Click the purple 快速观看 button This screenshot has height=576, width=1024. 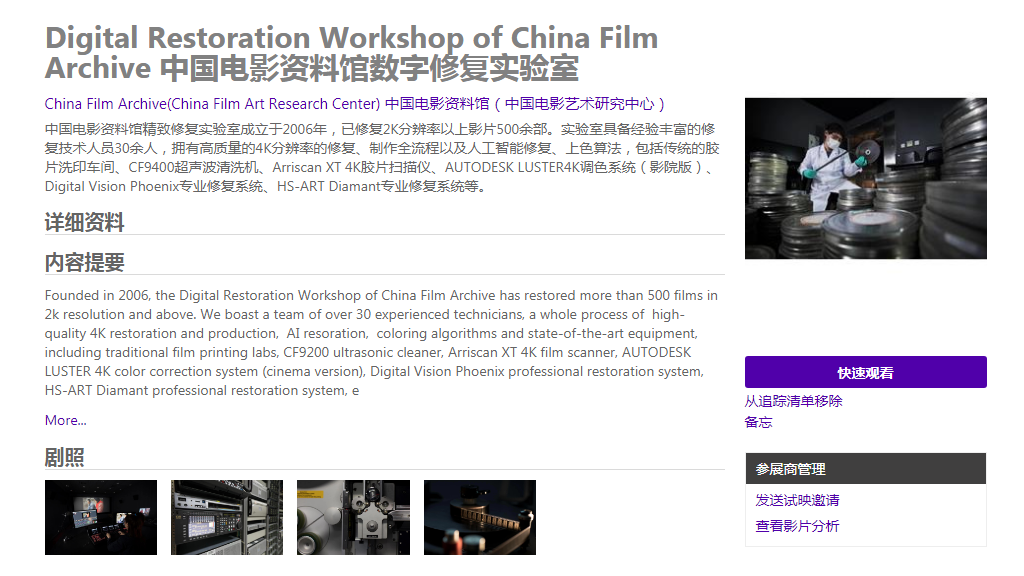click(865, 372)
